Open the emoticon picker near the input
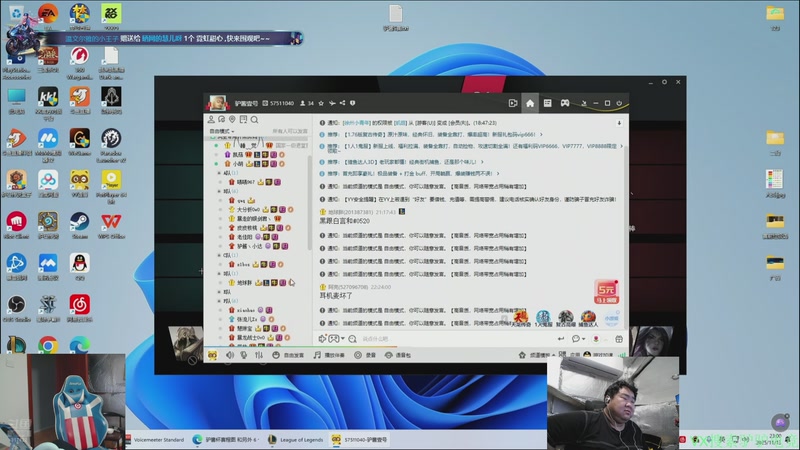The width and height of the screenshot is (800, 450). tap(353, 339)
